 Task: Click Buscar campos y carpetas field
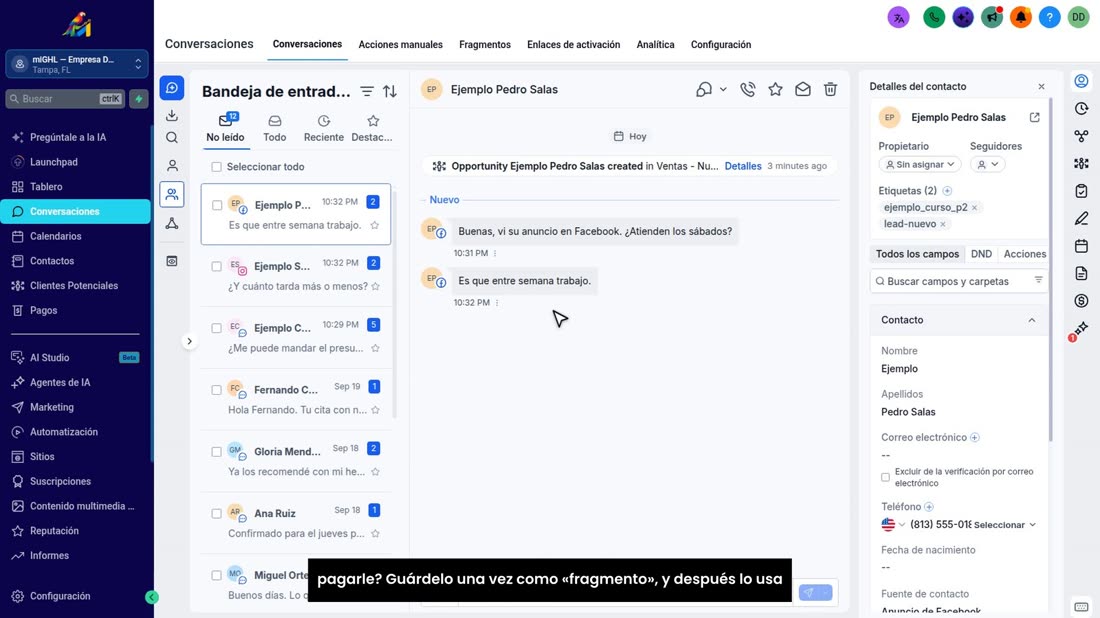(958, 281)
